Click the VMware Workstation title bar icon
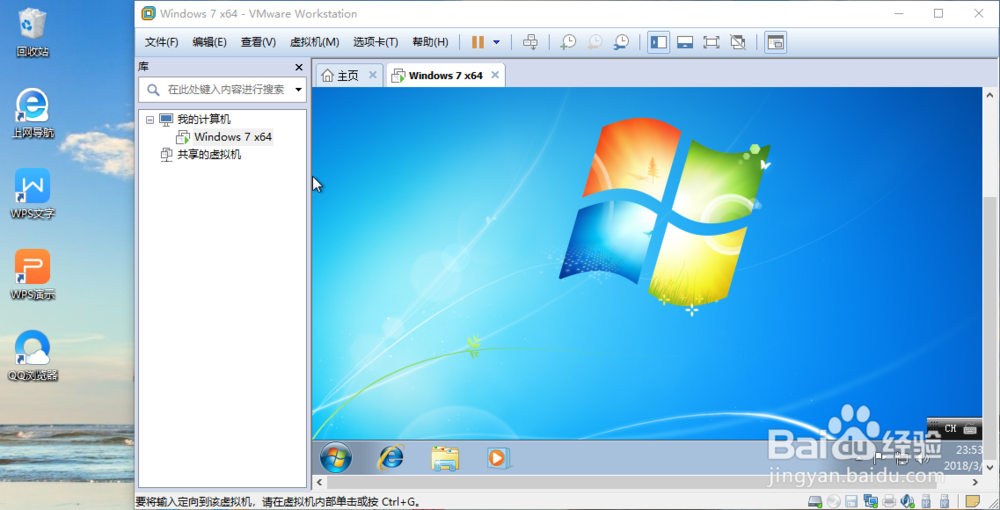The height and width of the screenshot is (510, 1000). (148, 13)
